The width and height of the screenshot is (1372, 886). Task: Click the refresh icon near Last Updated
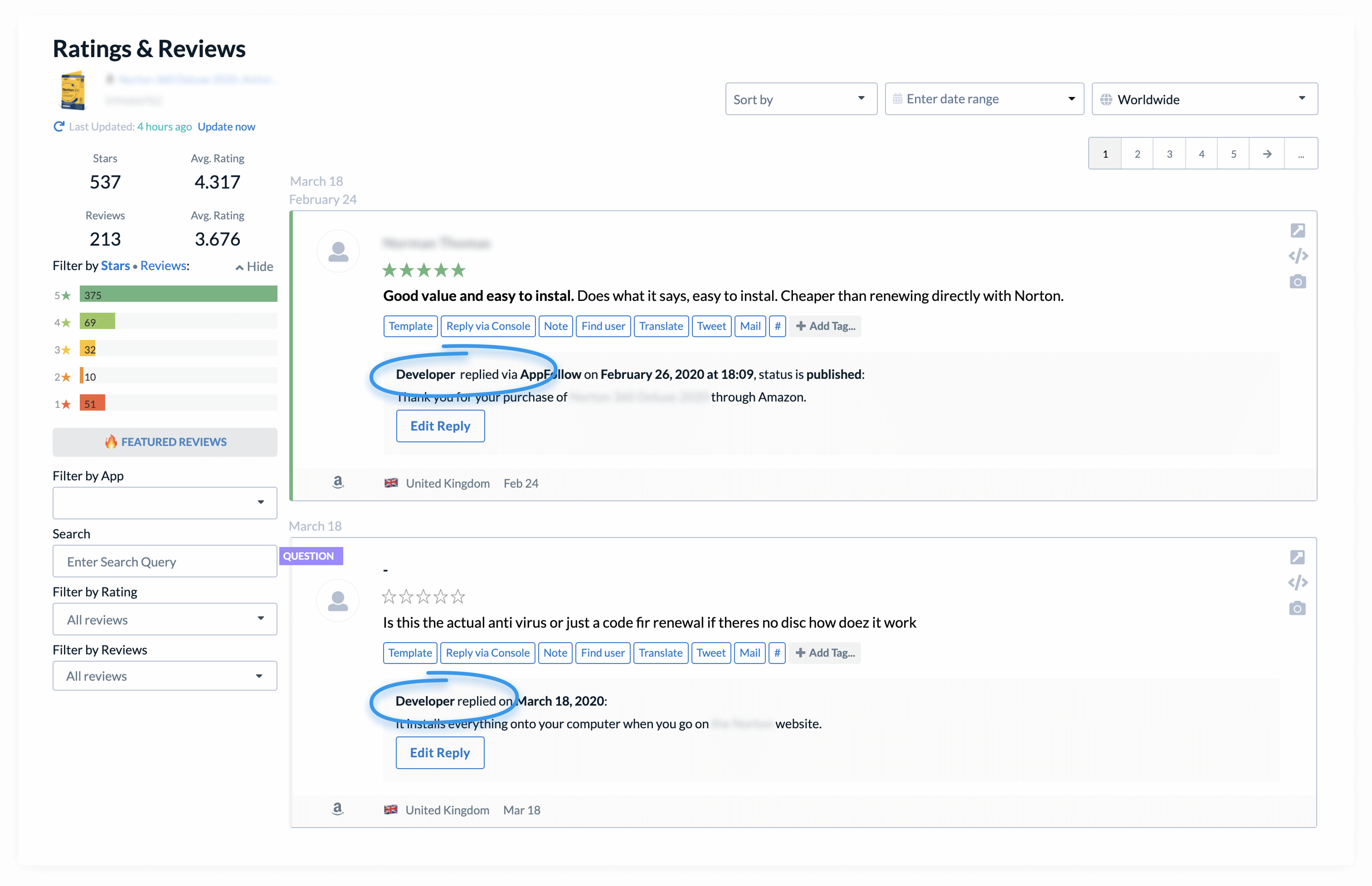(59, 127)
